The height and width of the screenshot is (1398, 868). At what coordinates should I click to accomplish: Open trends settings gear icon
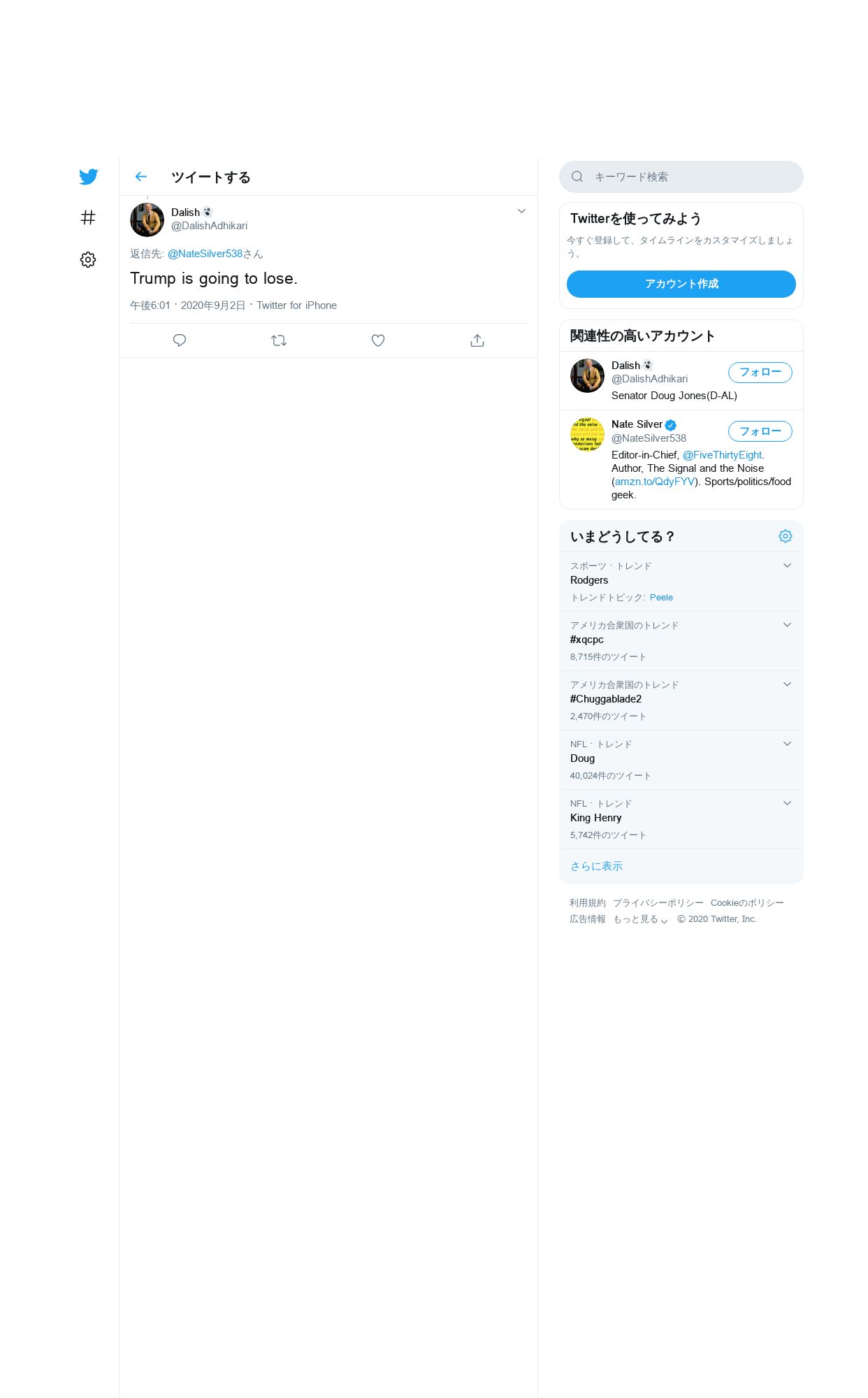pos(786,536)
